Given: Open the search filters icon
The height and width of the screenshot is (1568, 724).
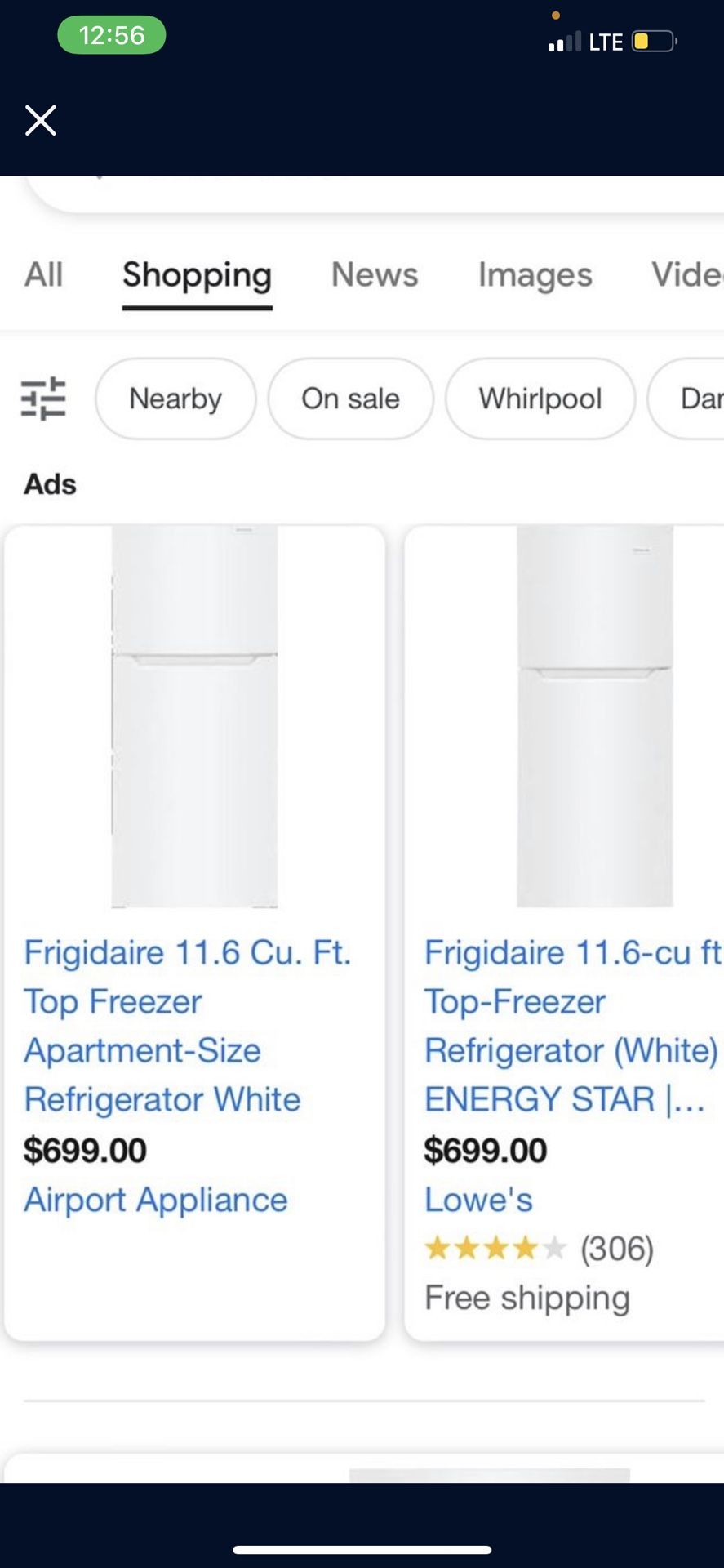Looking at the screenshot, I should click(x=43, y=399).
